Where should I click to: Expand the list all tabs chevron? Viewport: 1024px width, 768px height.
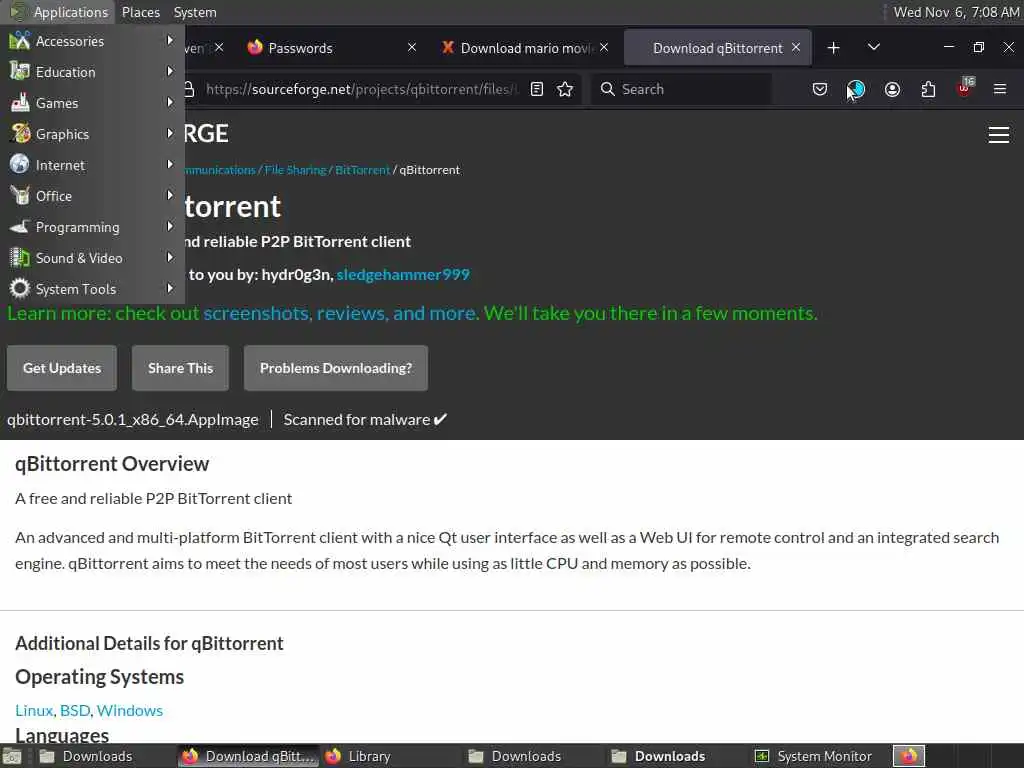(x=874, y=47)
